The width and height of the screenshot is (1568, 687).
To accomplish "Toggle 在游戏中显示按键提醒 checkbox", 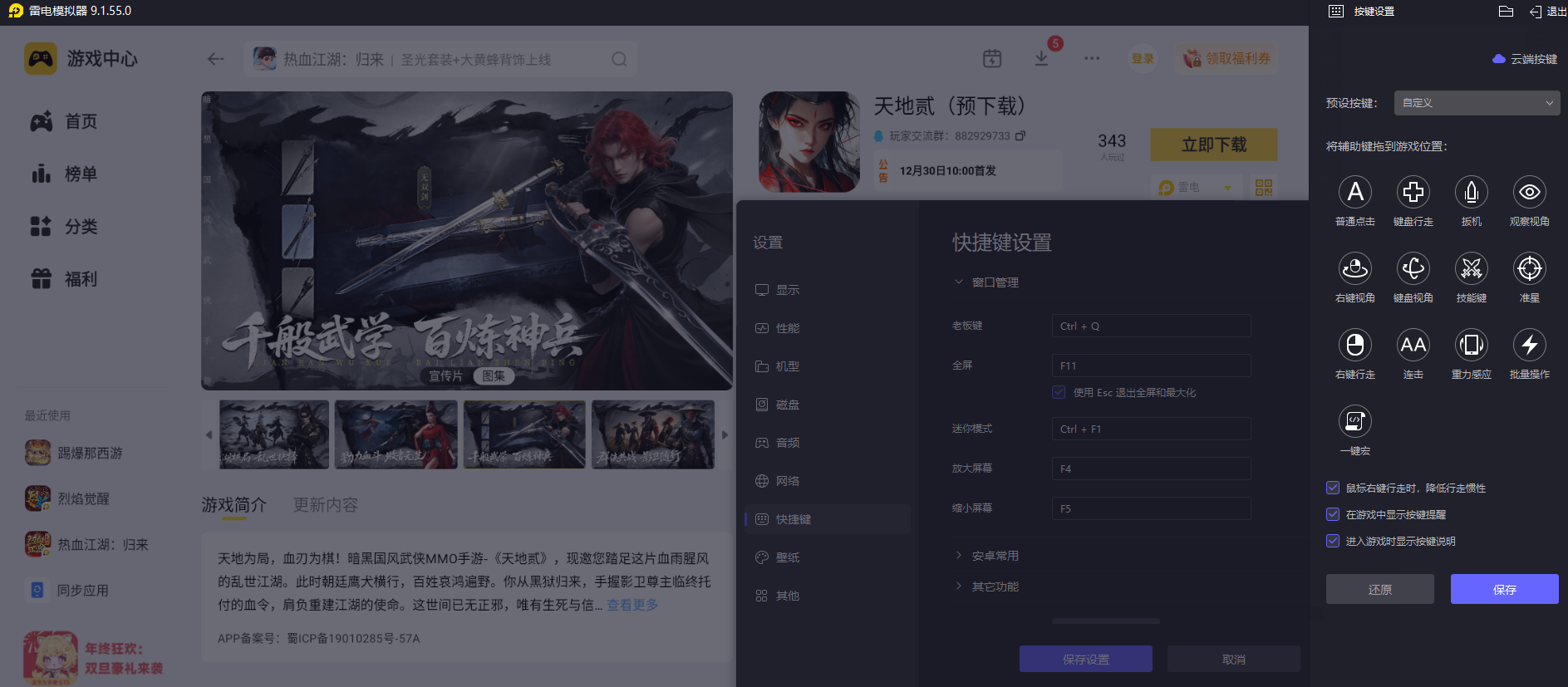I will (x=1333, y=514).
